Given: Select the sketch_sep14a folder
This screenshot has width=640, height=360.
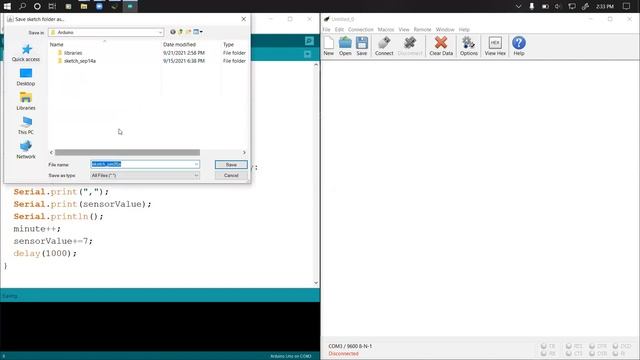Looking at the screenshot, I should click(80, 61).
